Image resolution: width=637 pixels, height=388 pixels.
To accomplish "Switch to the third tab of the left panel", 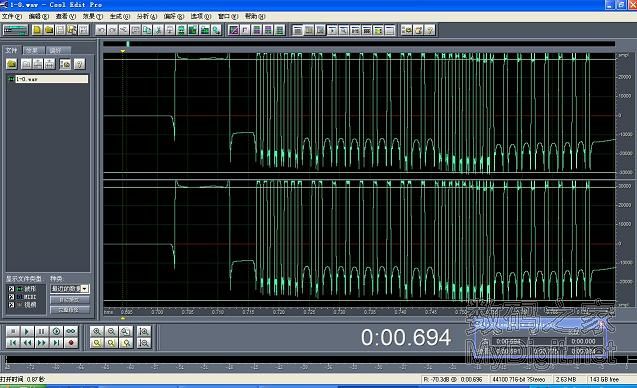I will [x=57, y=50].
